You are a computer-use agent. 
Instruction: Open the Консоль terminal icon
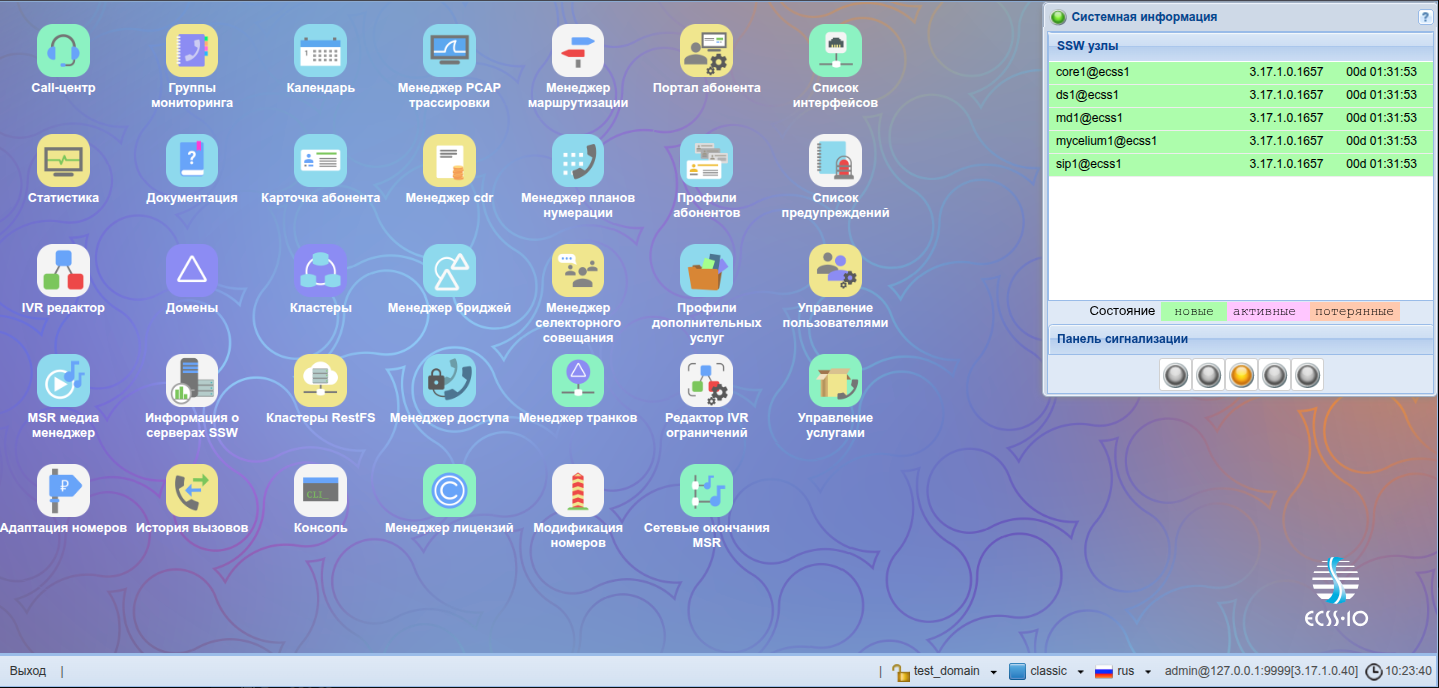coord(320,491)
